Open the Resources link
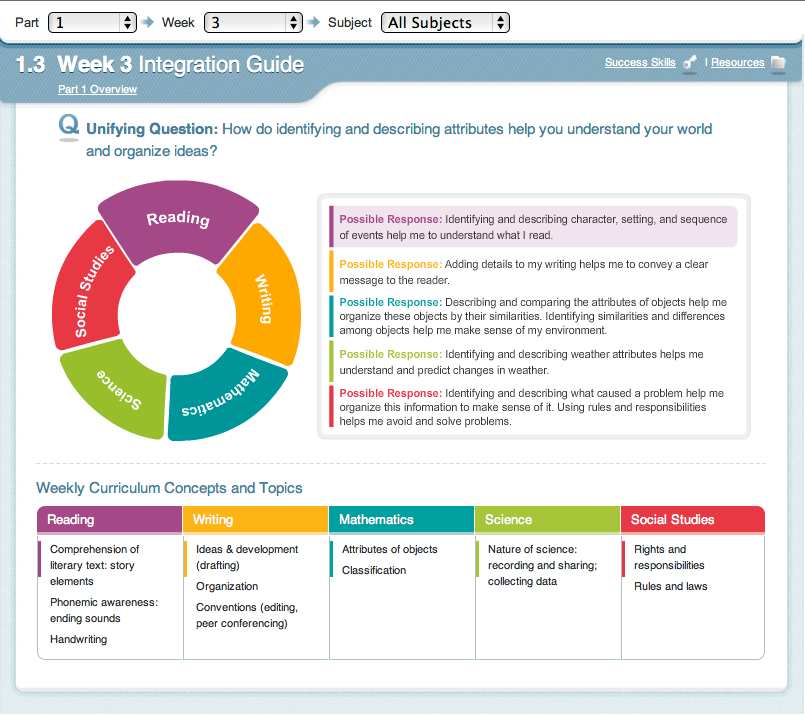The image size is (805, 716). 738,63
